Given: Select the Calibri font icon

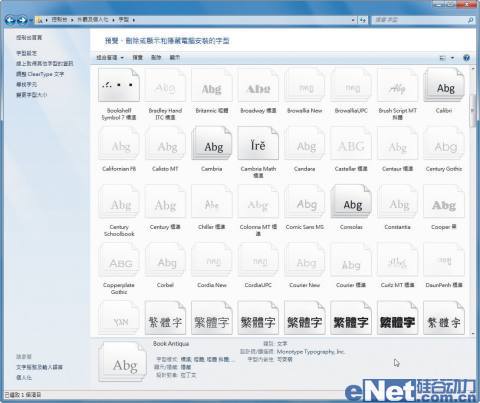Looking at the screenshot, I should tap(444, 85).
